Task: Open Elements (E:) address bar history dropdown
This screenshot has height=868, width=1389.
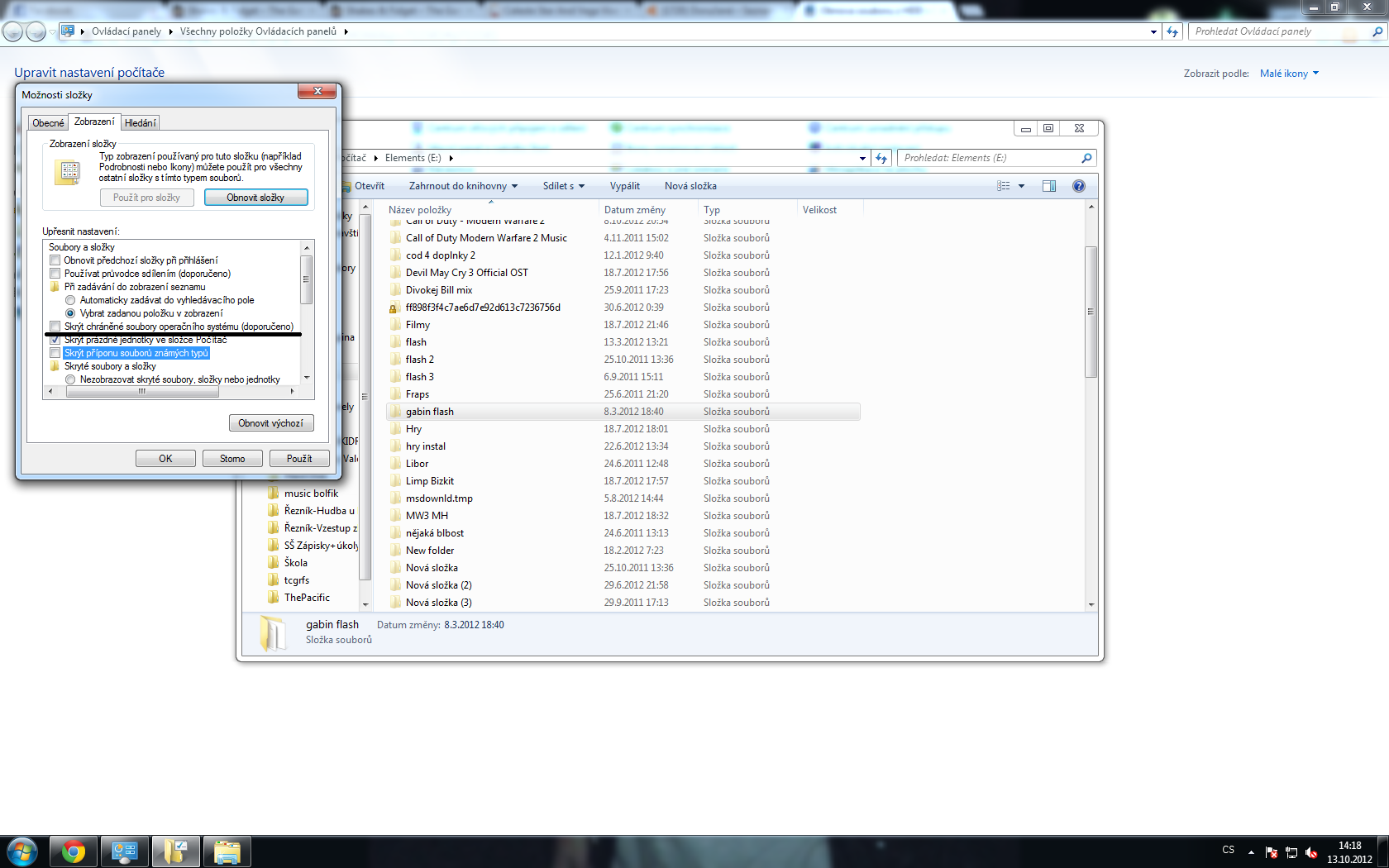Action: coord(862,158)
